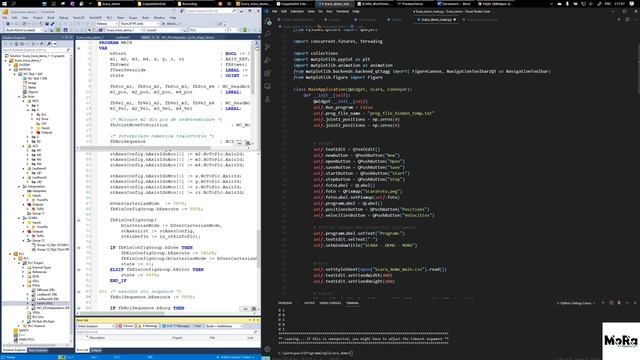Toggle the 0 Warnings filter
This screenshot has width=640, height=360.
pyautogui.click(x=148, y=326)
